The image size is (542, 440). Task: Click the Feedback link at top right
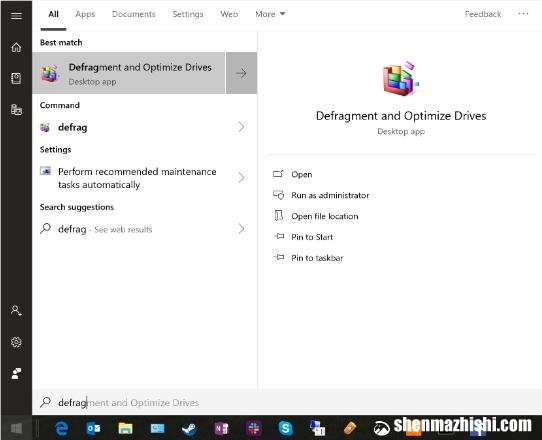483,14
